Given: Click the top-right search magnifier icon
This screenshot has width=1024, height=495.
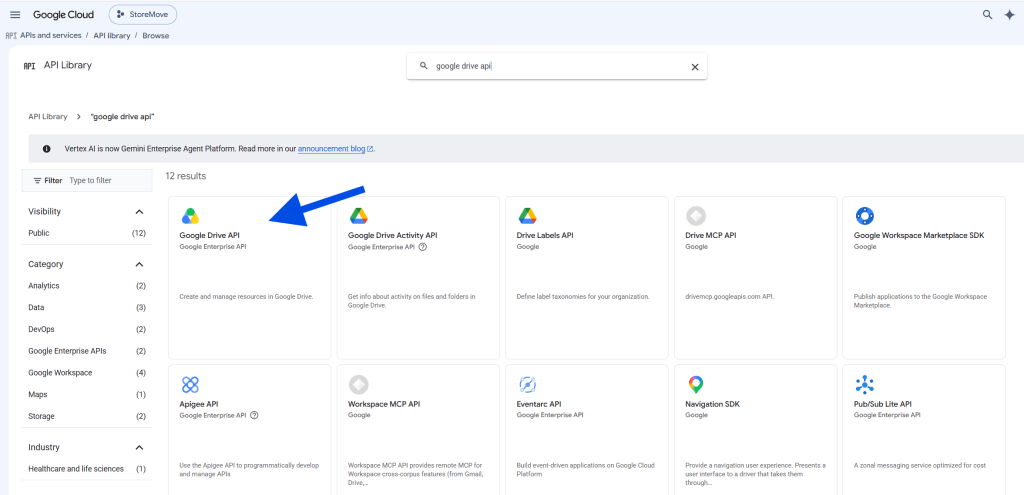Looking at the screenshot, I should coord(987,14).
